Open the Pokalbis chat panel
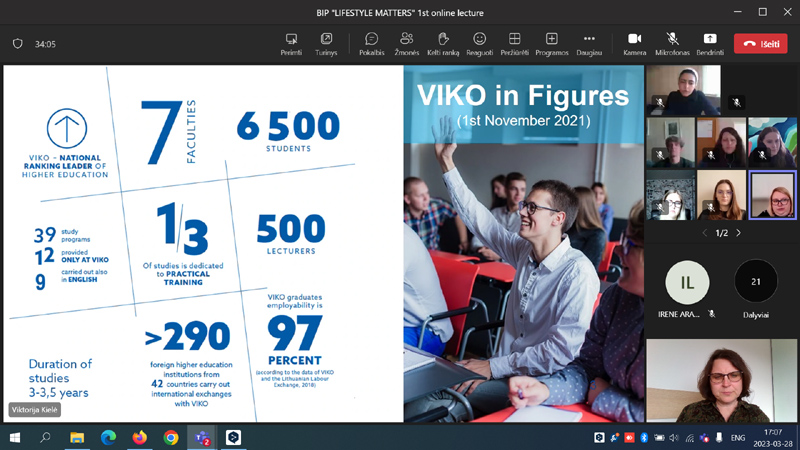This screenshot has width=800, height=450. coord(371,44)
